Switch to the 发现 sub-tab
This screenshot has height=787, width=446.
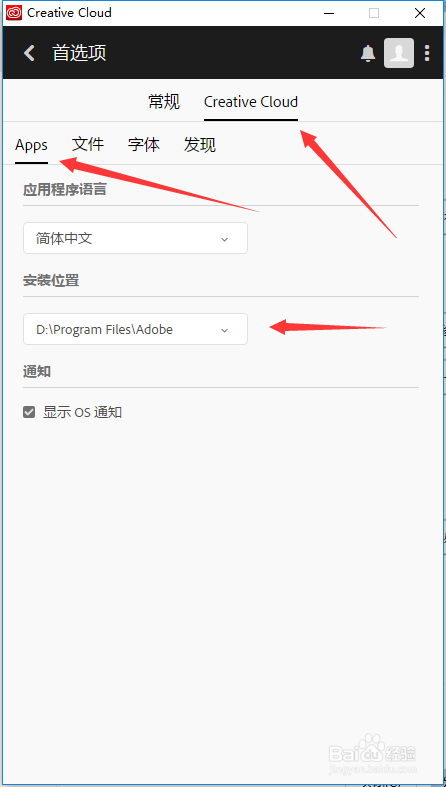click(200, 145)
